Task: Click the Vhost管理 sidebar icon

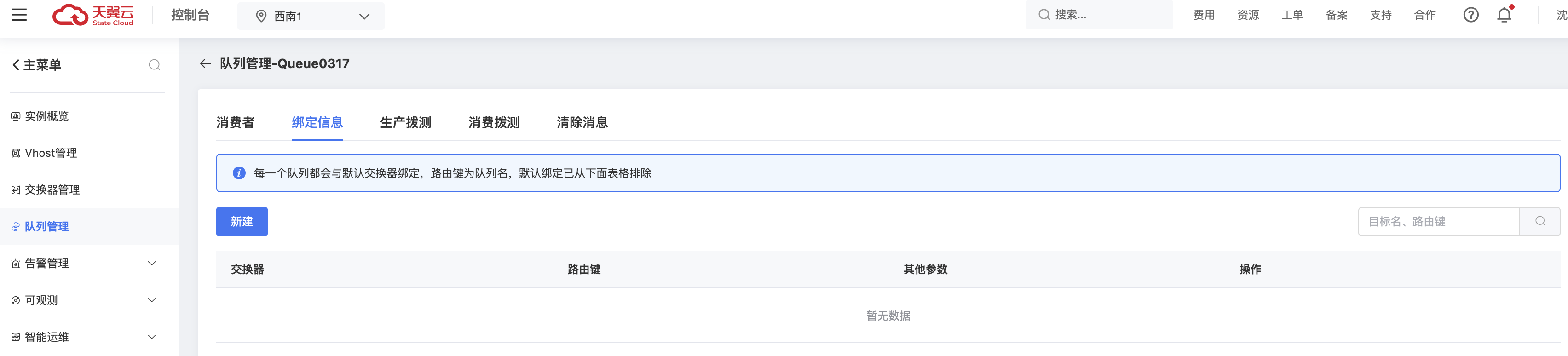Action: click(15, 153)
